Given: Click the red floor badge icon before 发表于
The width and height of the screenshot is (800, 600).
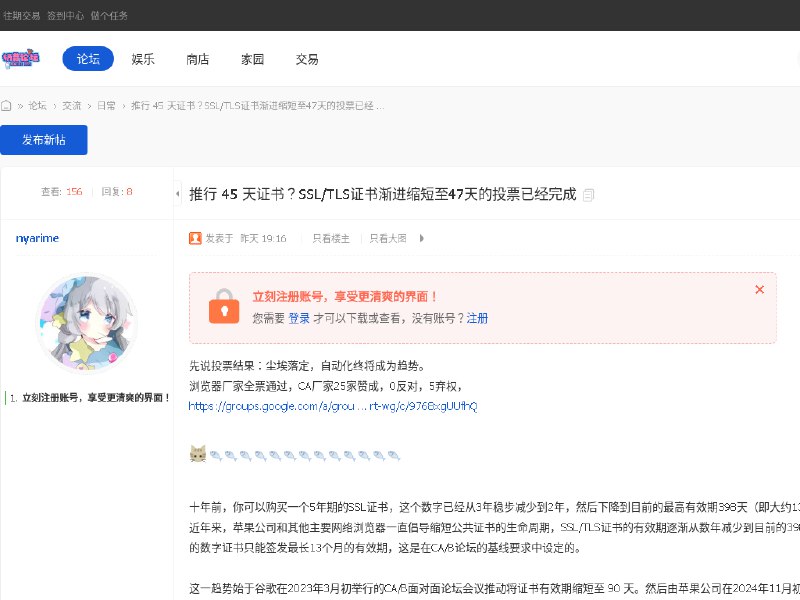Looking at the screenshot, I should [196, 238].
